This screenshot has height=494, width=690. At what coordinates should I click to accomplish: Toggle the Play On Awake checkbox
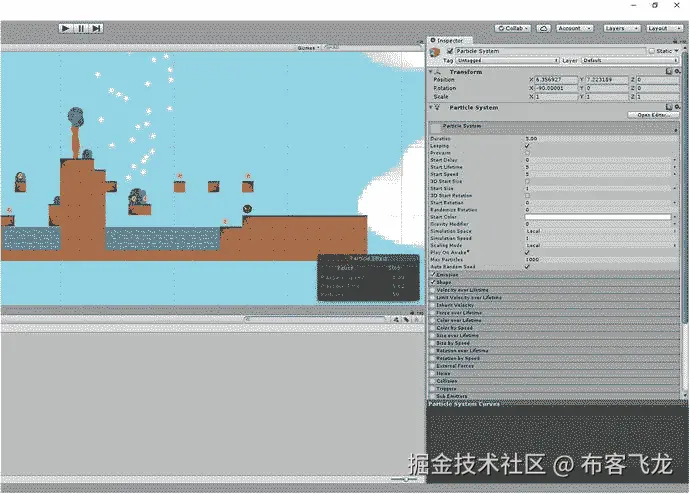click(x=527, y=252)
